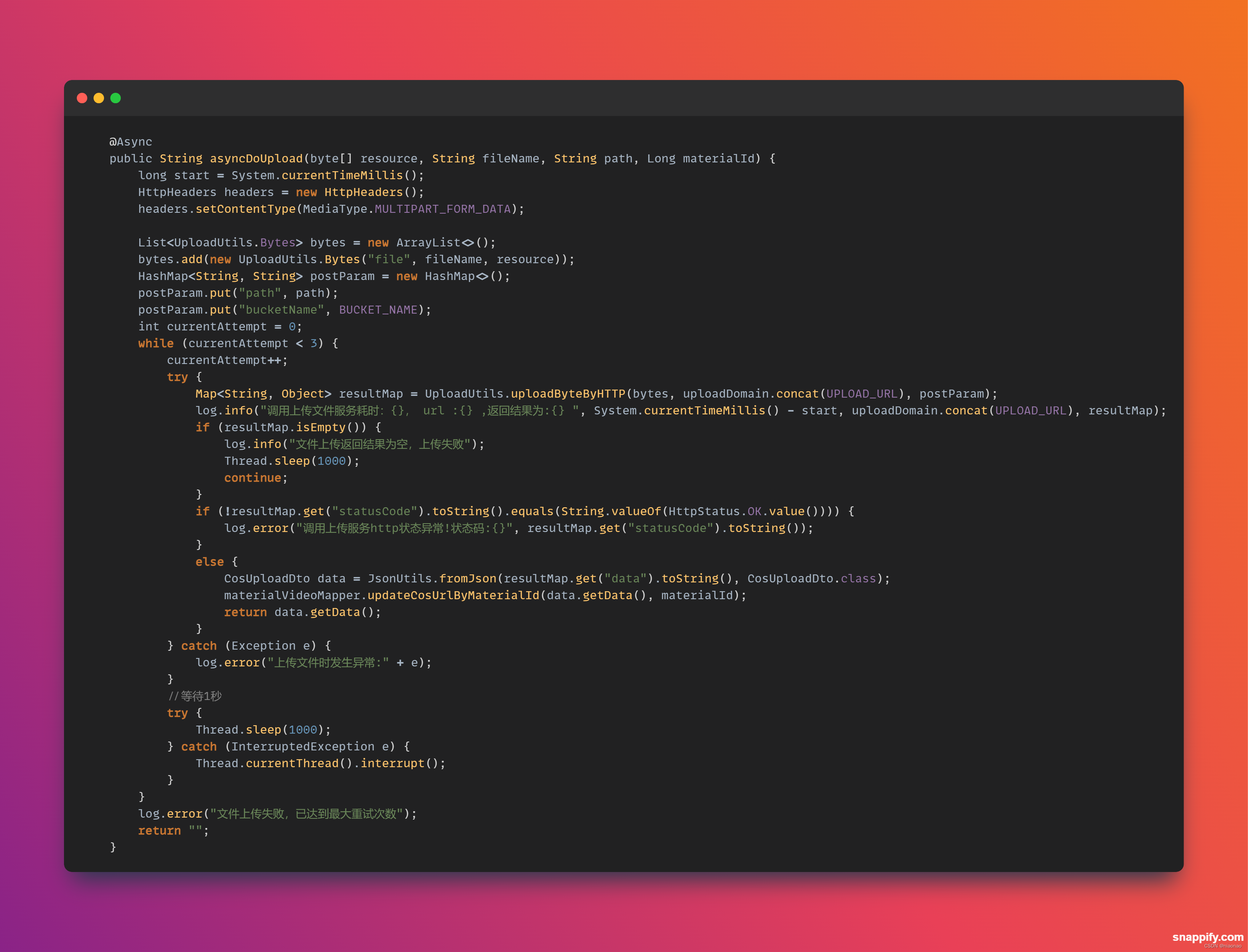Click the while keyword of the loop
Screen dimensions: 1248x952
(156, 343)
